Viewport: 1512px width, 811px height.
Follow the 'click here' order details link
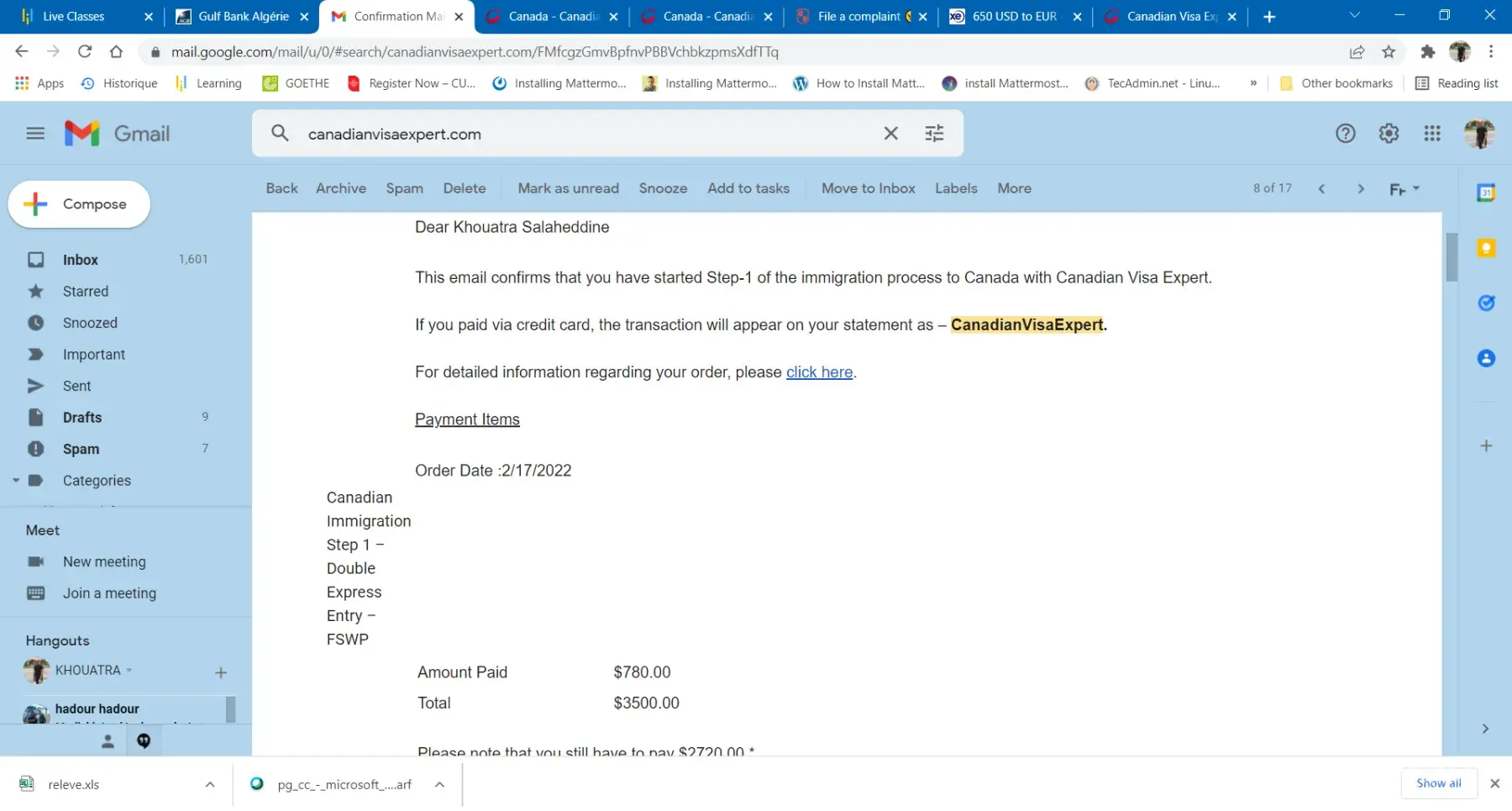[x=818, y=372]
